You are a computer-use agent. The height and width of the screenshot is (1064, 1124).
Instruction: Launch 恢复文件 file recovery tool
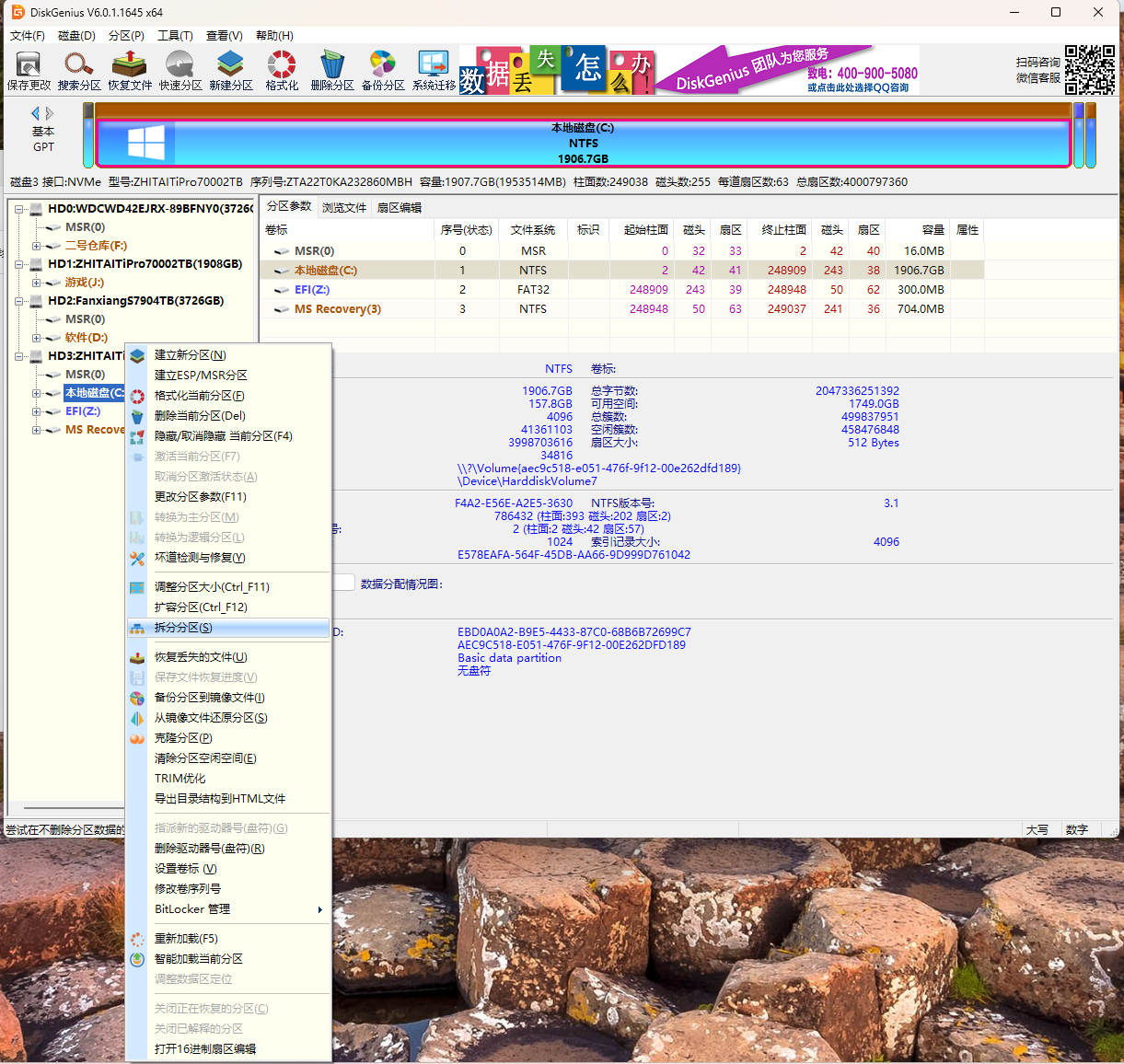[x=130, y=71]
